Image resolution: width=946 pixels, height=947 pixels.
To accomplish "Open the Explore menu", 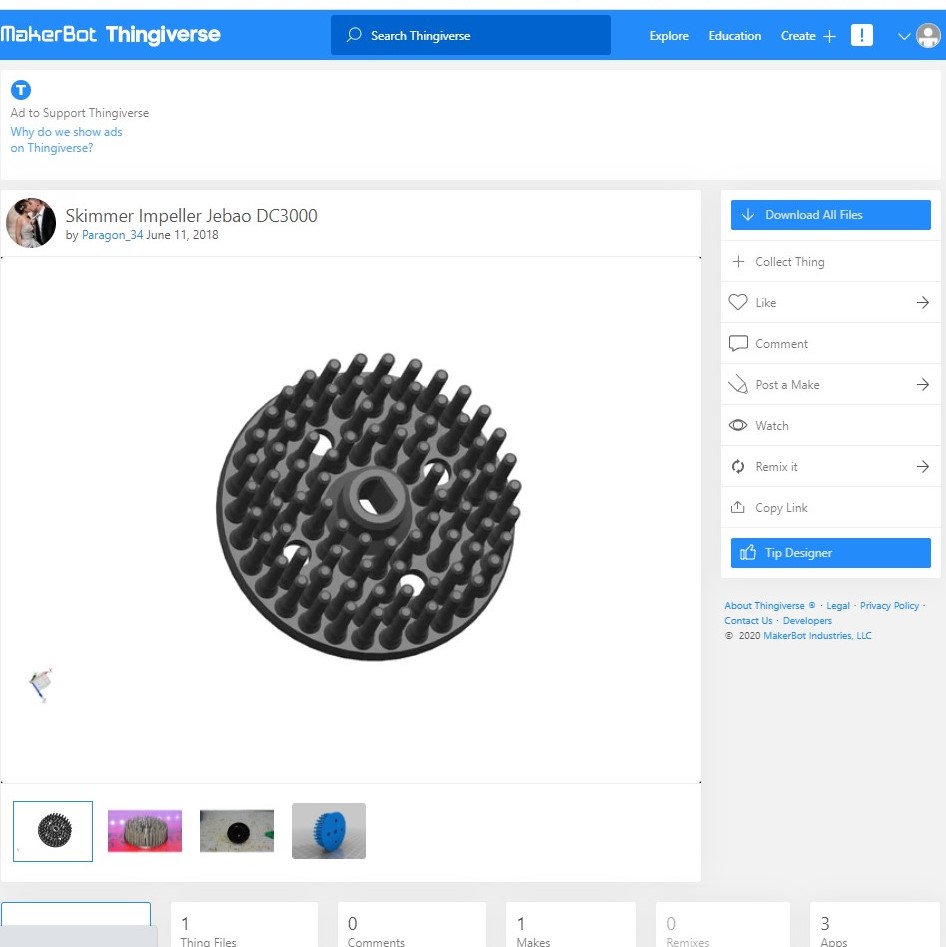I will click(x=669, y=36).
